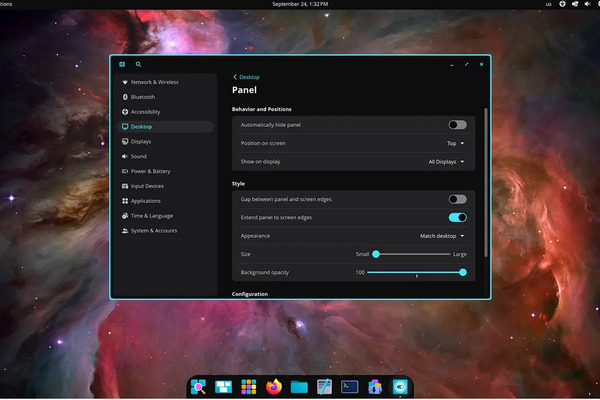Disable Extend panel to screen edges
This screenshot has height=400, width=600.
457,217
